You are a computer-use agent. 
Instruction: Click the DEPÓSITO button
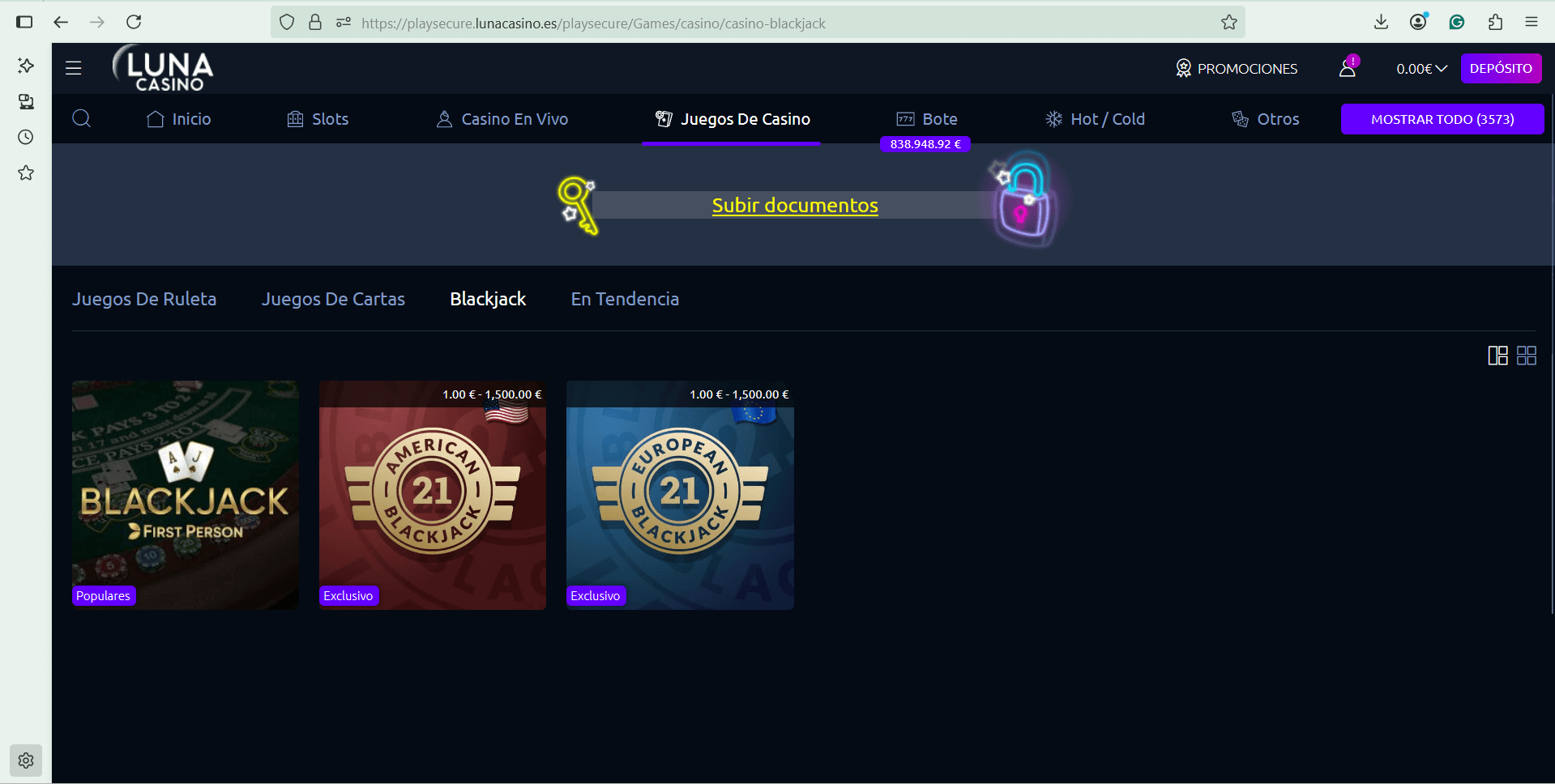pos(1501,68)
